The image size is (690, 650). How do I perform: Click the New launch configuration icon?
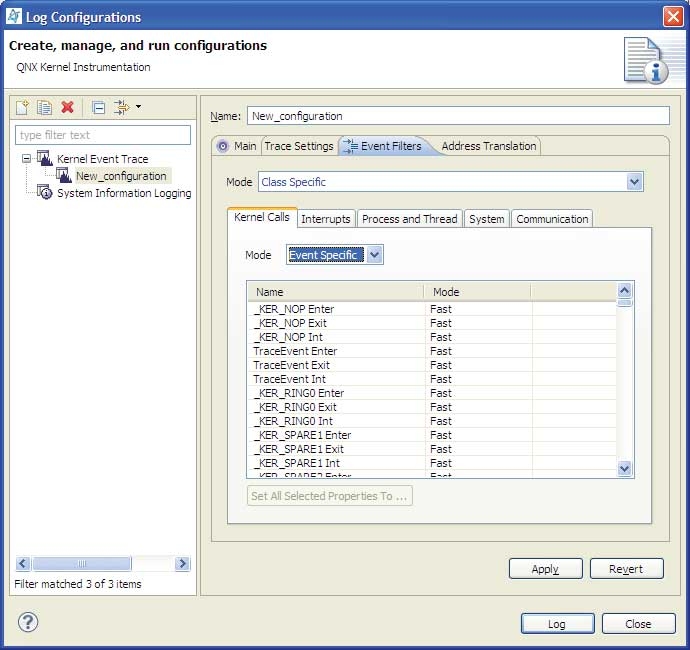point(22,107)
